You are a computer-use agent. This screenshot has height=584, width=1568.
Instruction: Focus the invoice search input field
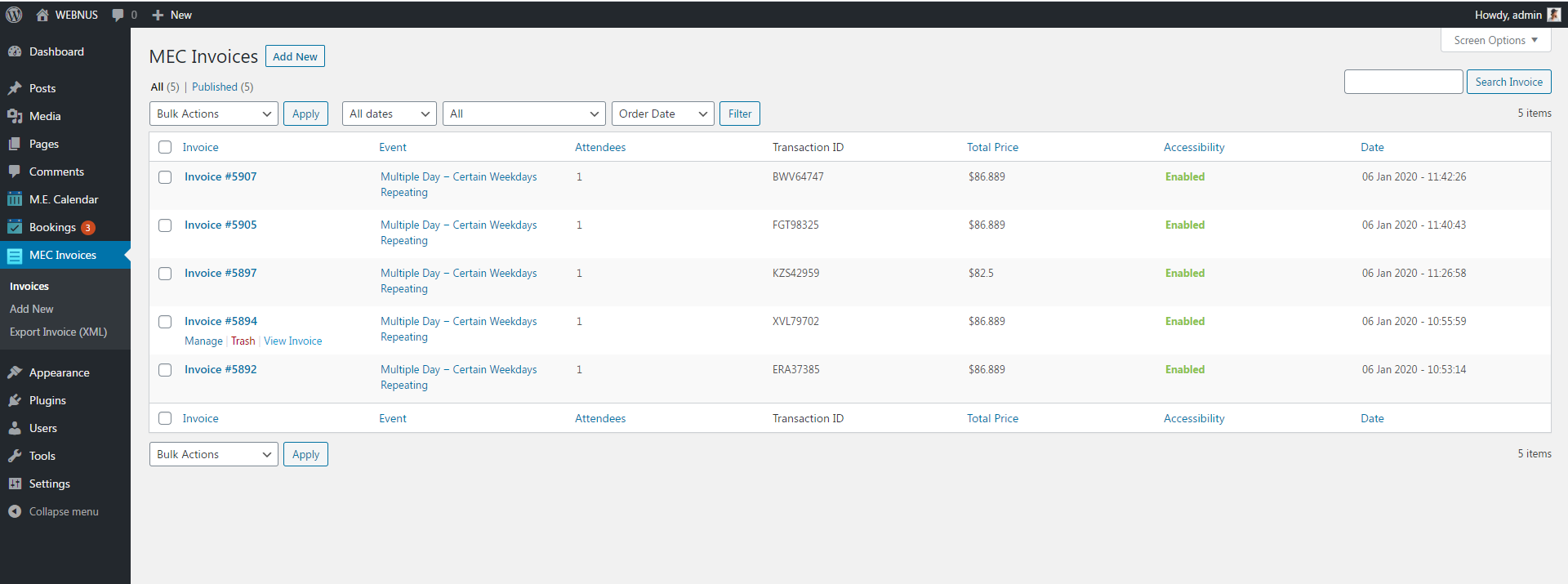tap(1403, 82)
